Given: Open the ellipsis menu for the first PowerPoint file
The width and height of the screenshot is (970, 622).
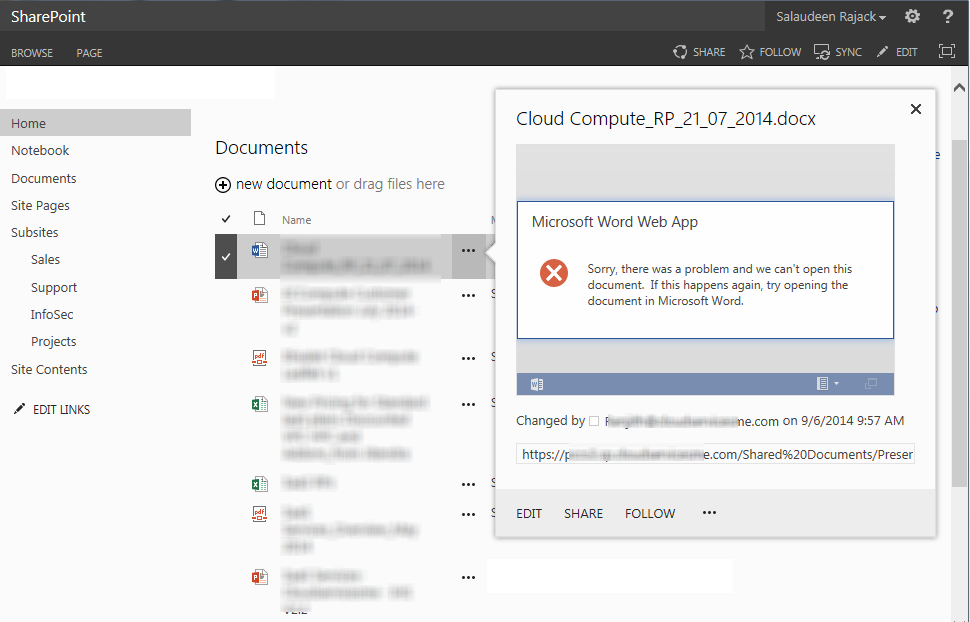Looking at the screenshot, I should click(x=468, y=295).
